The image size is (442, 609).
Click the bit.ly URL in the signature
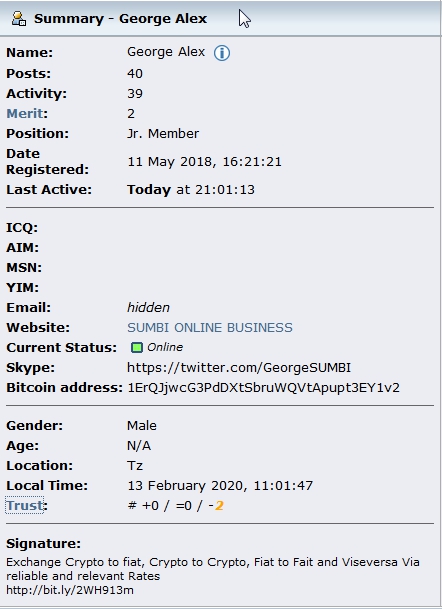[x=70, y=590]
